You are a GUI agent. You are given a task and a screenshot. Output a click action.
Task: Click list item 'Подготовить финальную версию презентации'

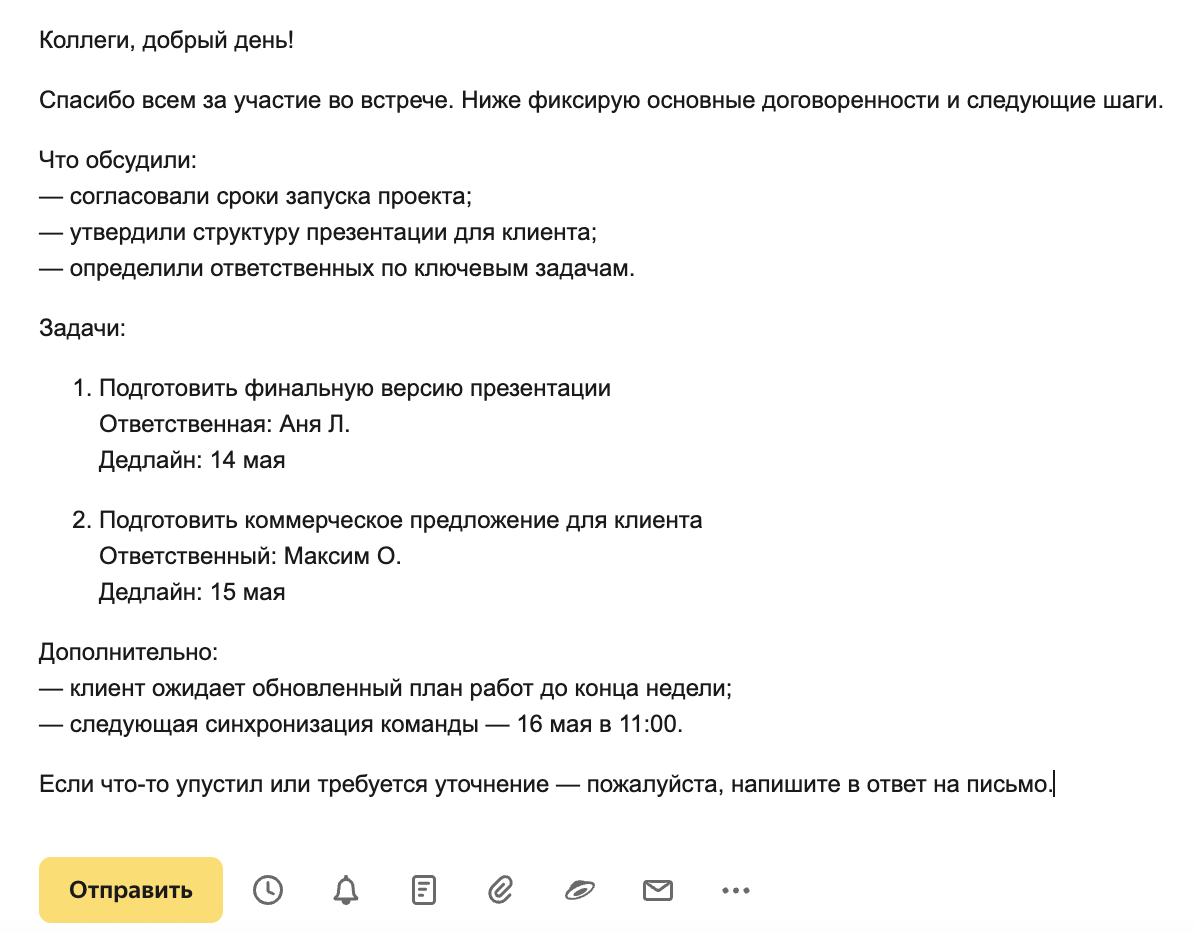point(354,388)
